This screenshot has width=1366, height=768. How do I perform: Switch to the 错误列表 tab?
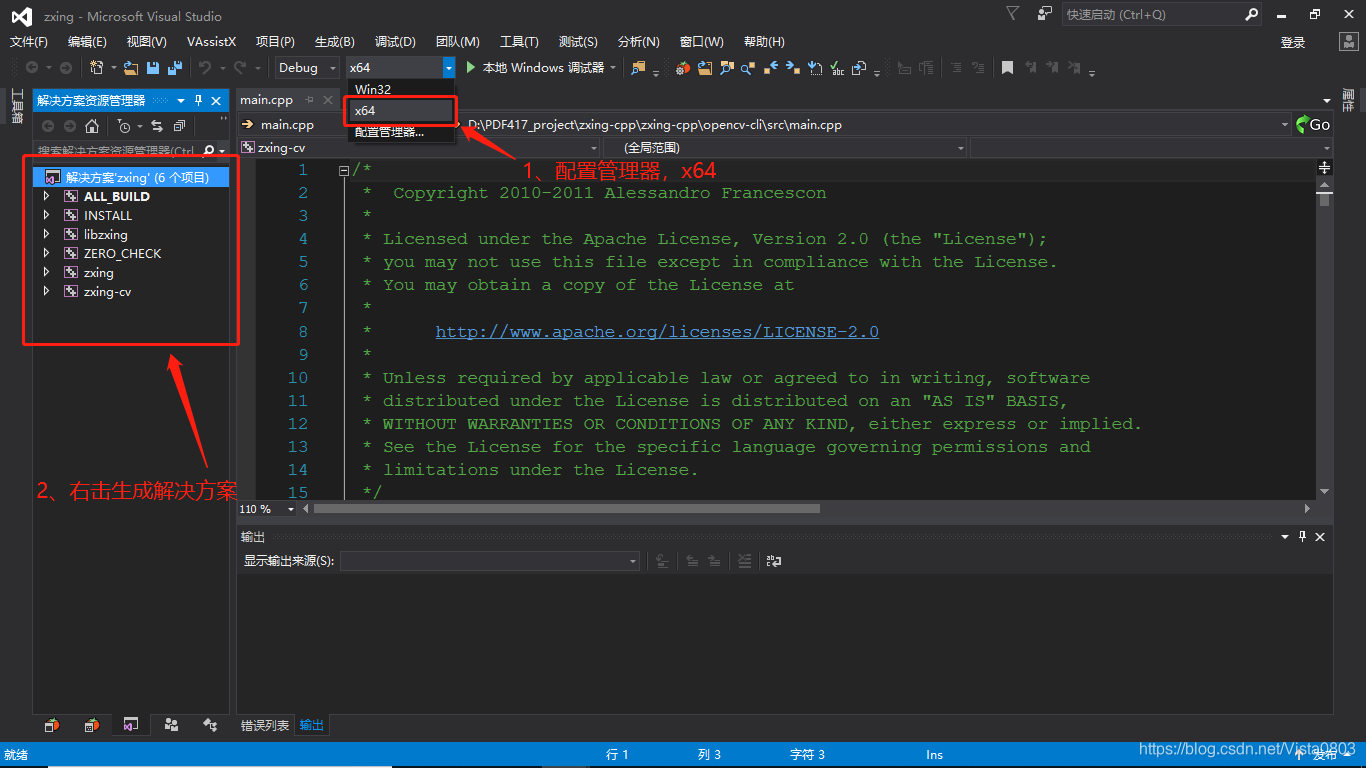coord(265,725)
